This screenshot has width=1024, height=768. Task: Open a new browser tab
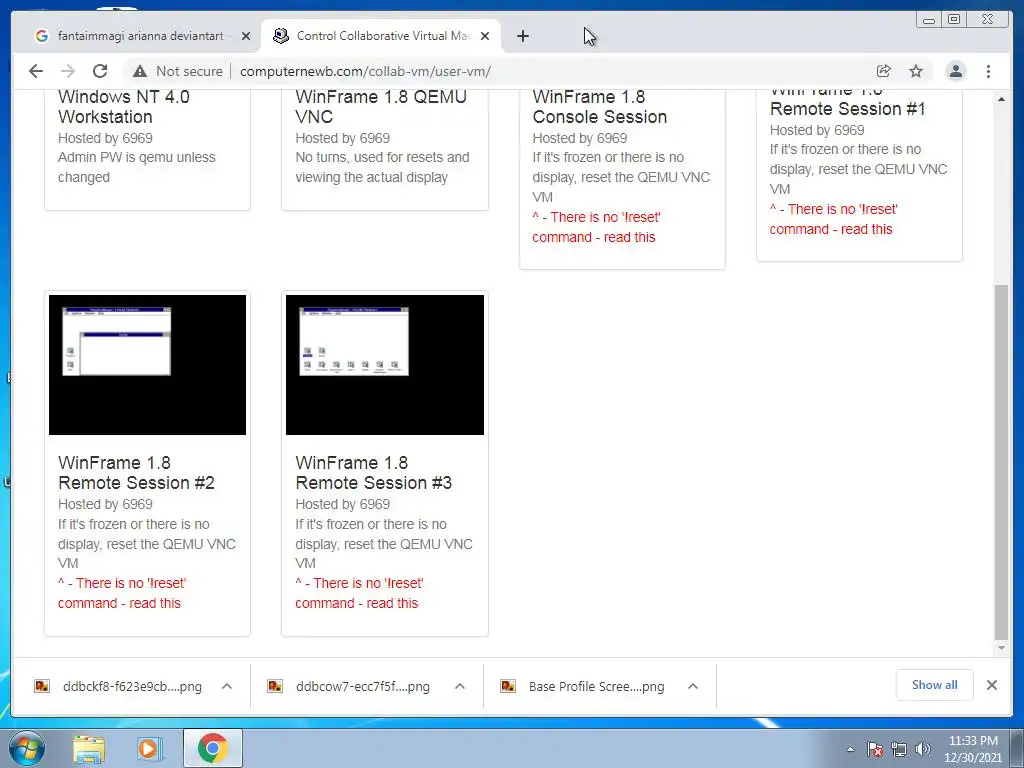pos(522,37)
